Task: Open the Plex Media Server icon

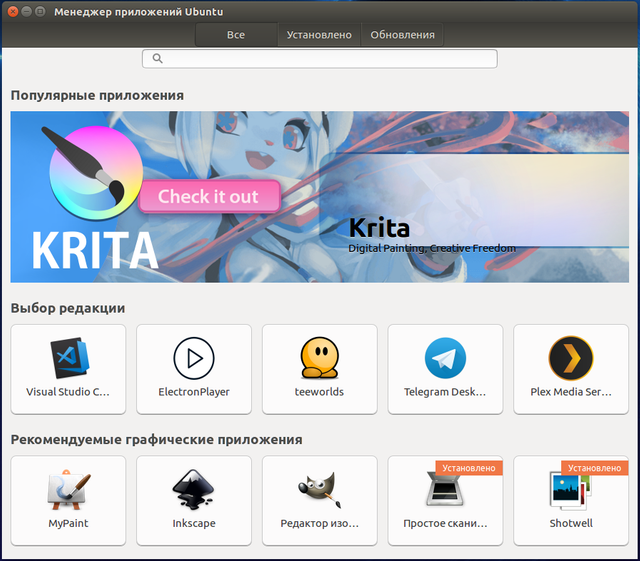Action: pos(571,358)
